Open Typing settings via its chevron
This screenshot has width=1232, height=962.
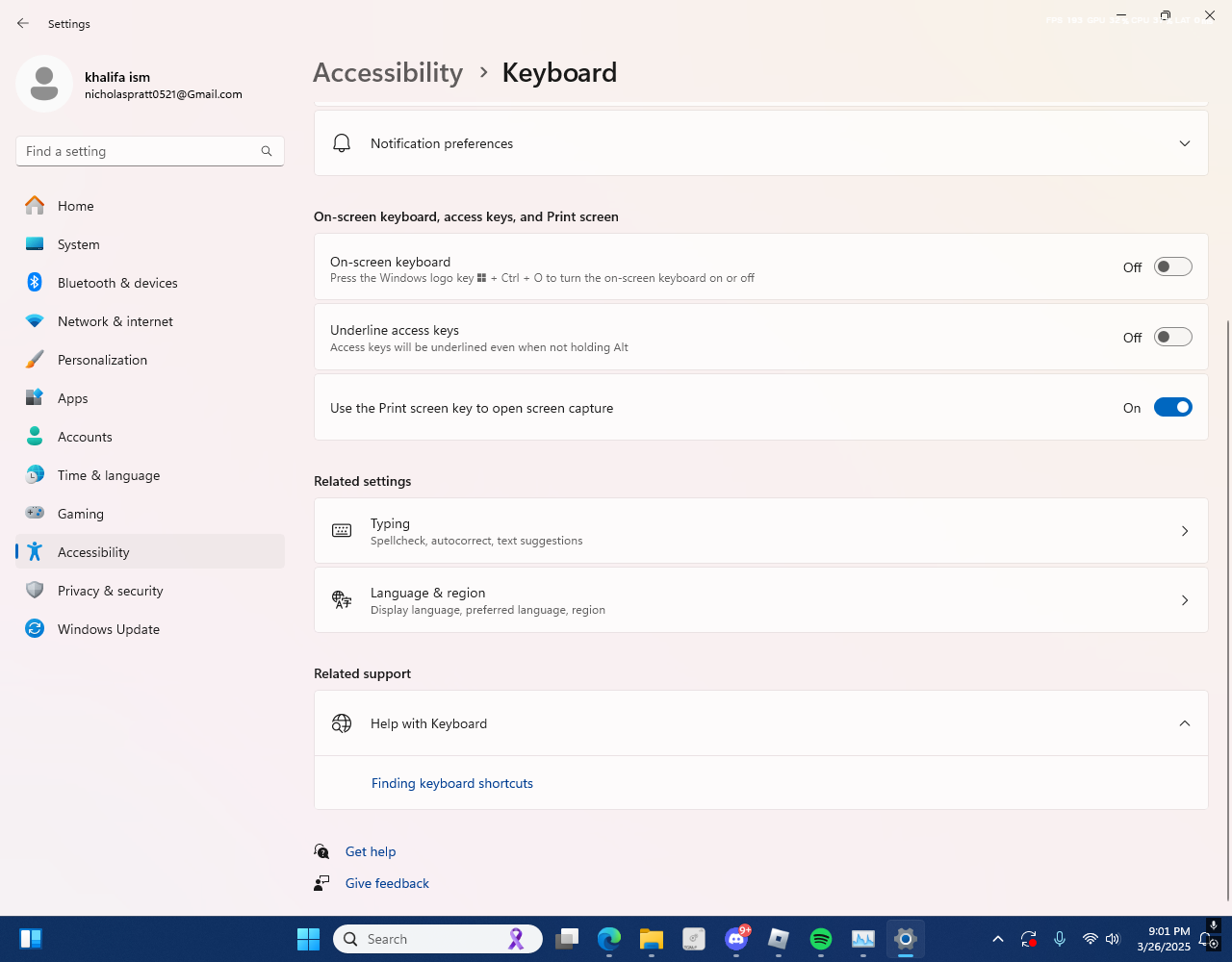coord(1185,531)
